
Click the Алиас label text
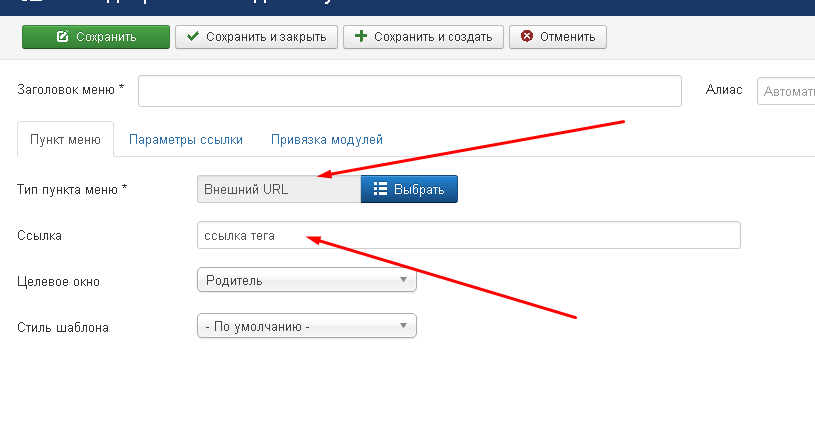pos(724,89)
